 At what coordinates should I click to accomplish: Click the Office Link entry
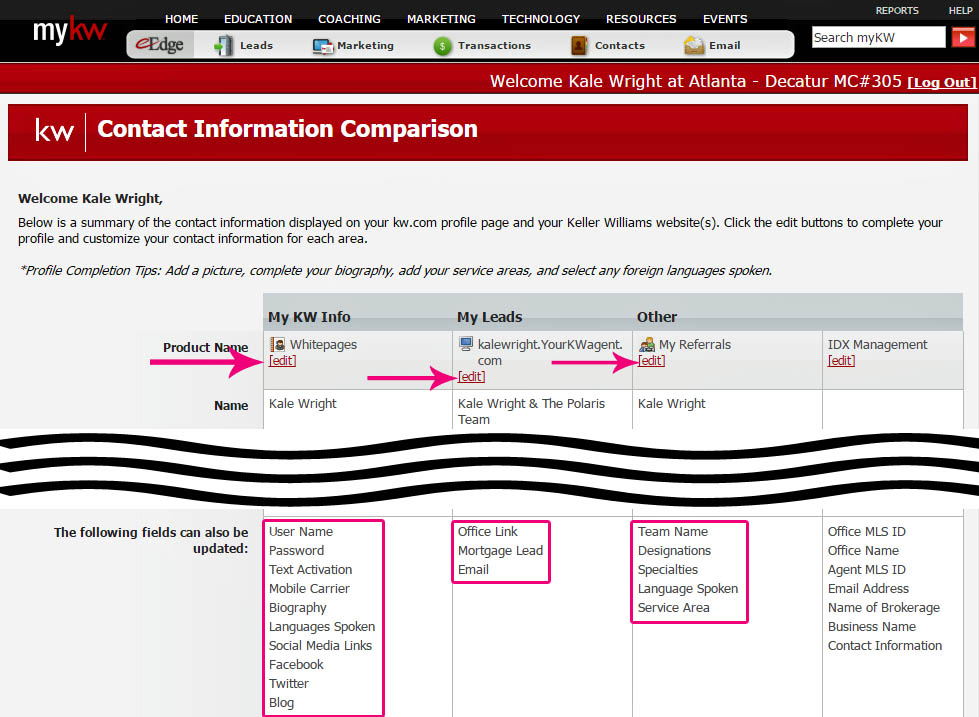(x=488, y=532)
